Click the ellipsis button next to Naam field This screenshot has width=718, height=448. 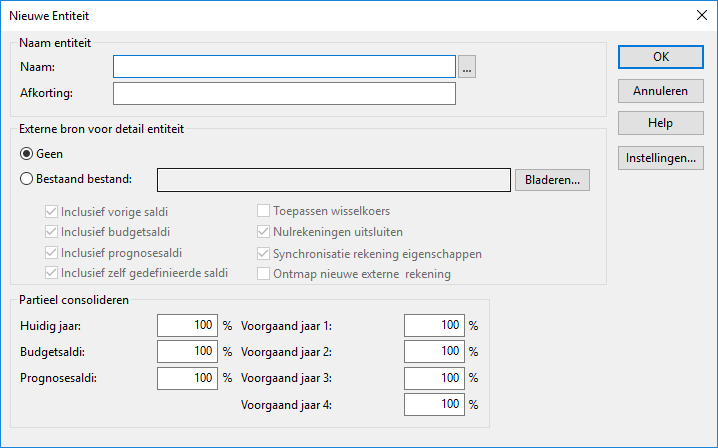coord(467,67)
